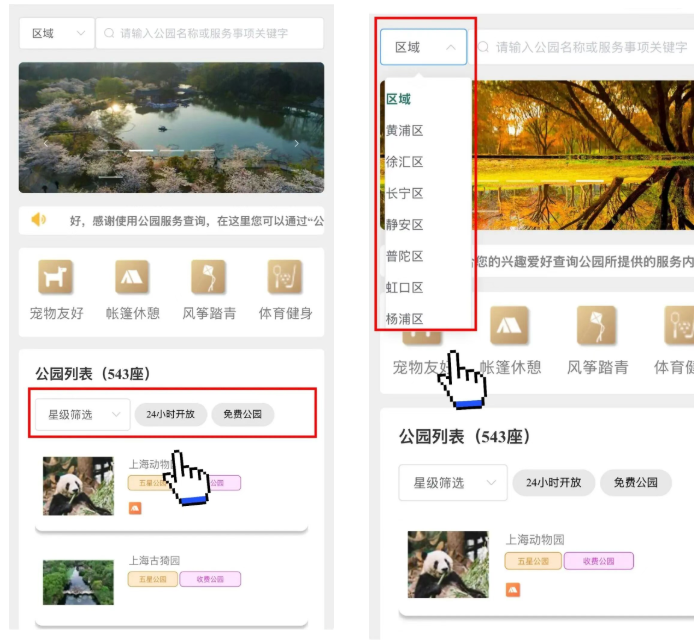Go to previous banner image on the left screen
Screen dimensions: 699x641
[x=46, y=144]
